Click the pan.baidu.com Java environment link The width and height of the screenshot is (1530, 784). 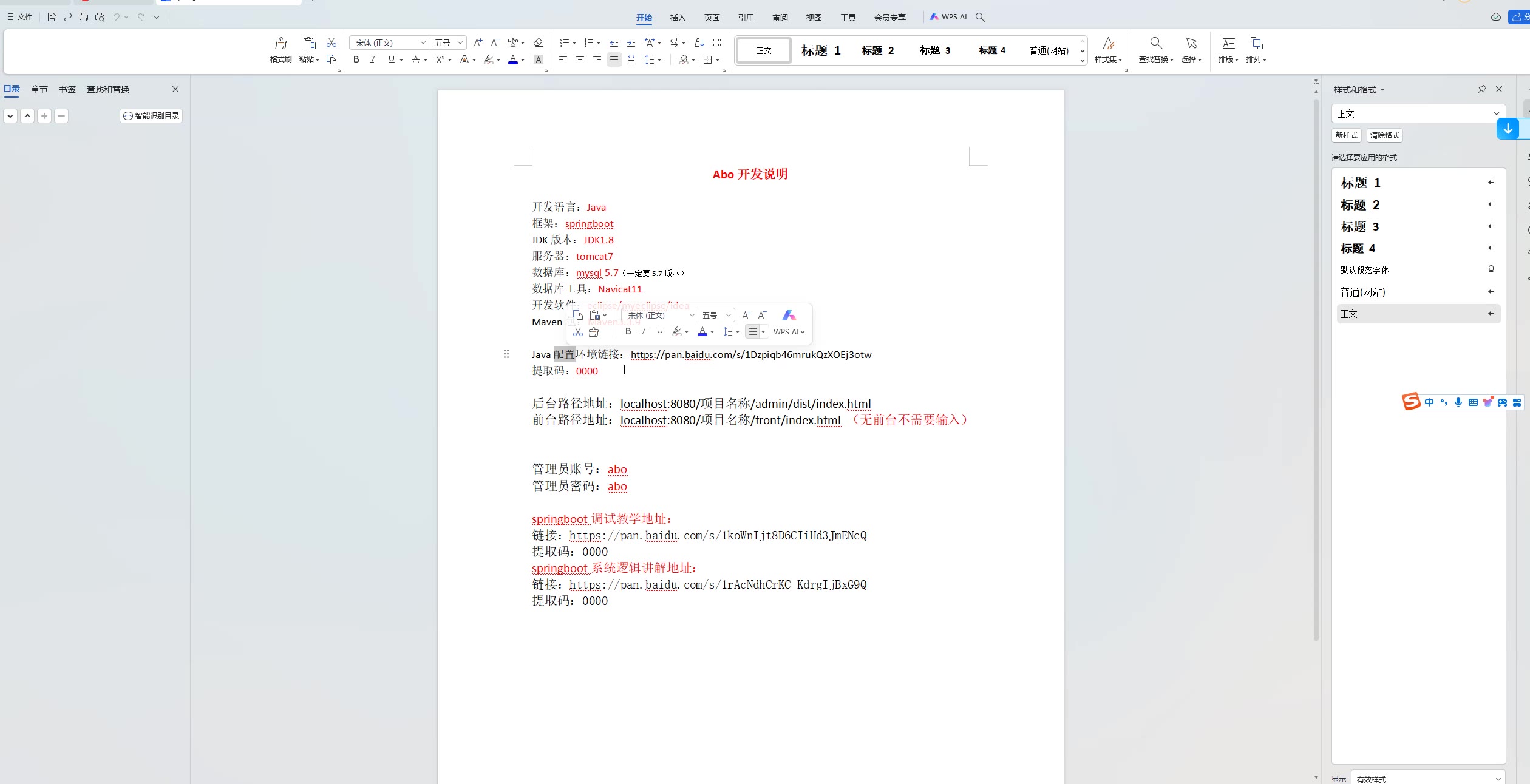pyautogui.click(x=751, y=354)
